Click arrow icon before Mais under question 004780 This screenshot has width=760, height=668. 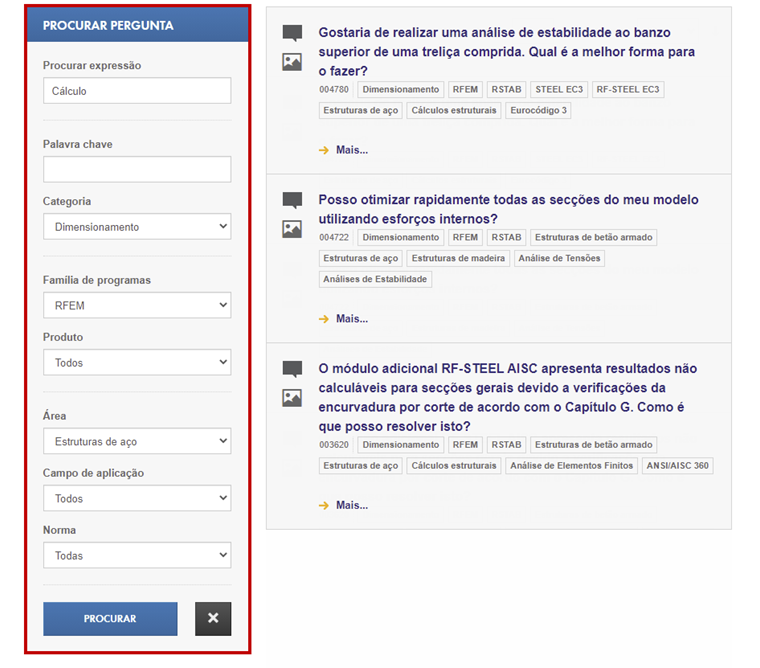pos(324,150)
